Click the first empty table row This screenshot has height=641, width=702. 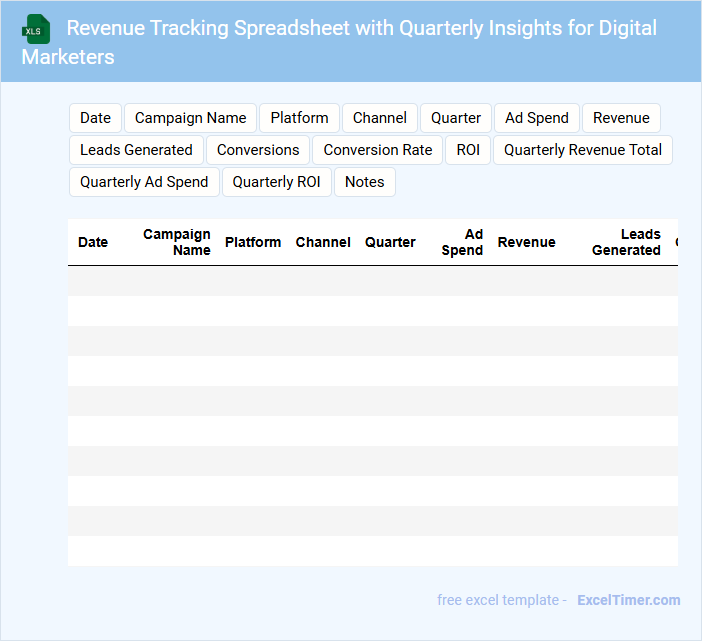click(372, 281)
